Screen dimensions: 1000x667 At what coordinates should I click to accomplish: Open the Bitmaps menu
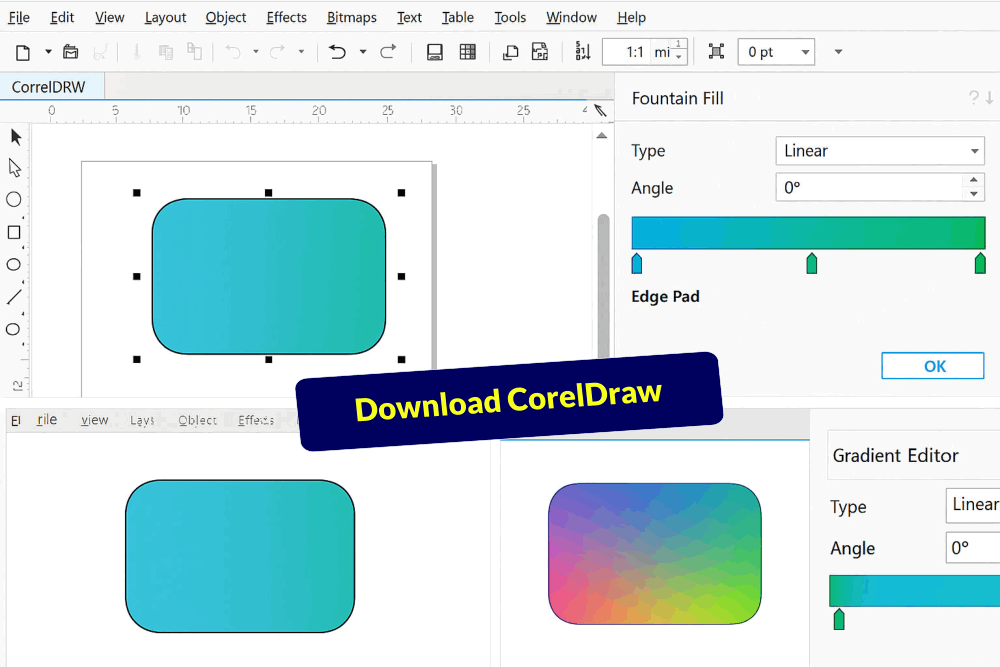(351, 17)
